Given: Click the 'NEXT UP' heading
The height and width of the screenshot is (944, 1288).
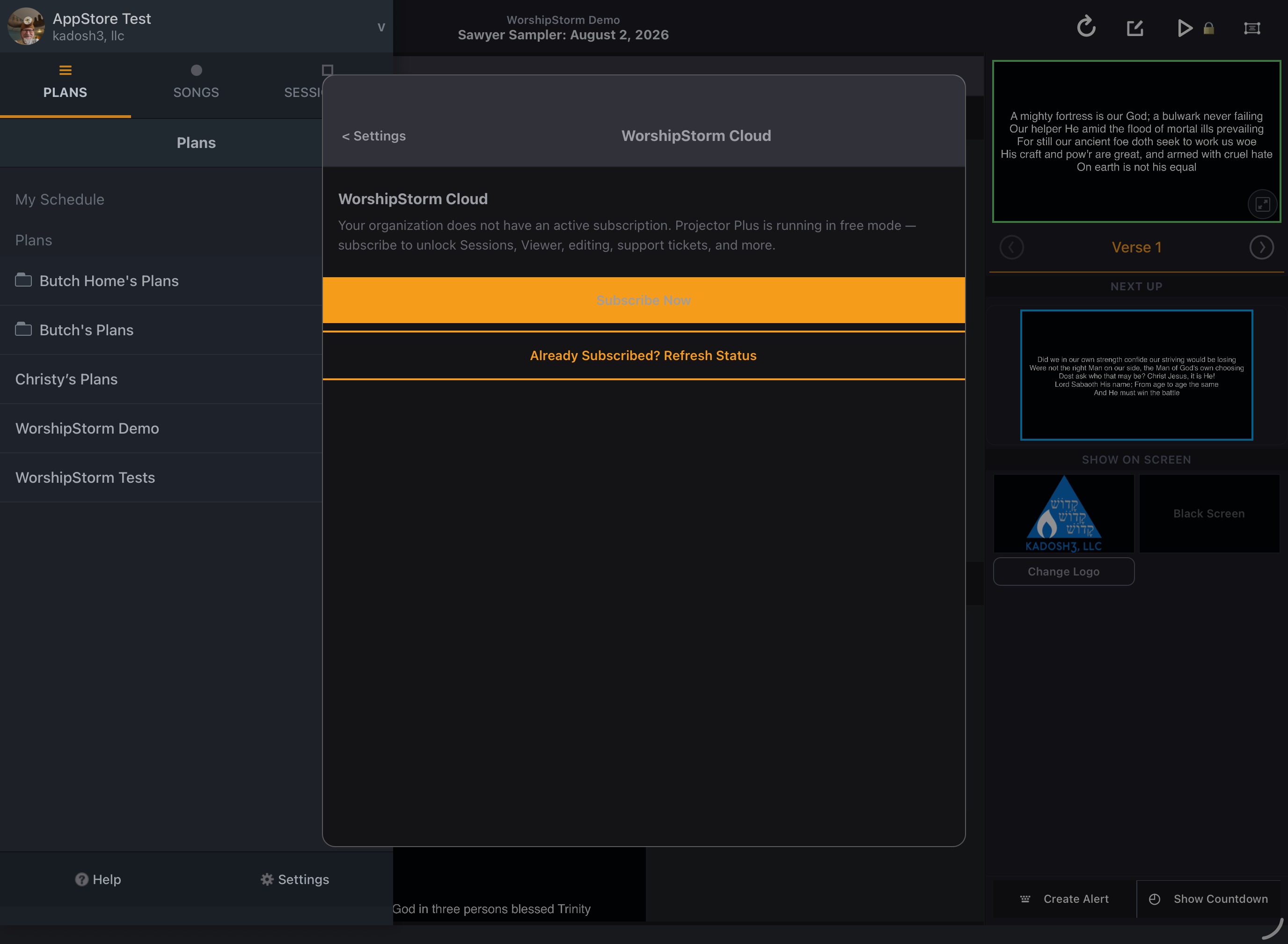Looking at the screenshot, I should tap(1136, 286).
